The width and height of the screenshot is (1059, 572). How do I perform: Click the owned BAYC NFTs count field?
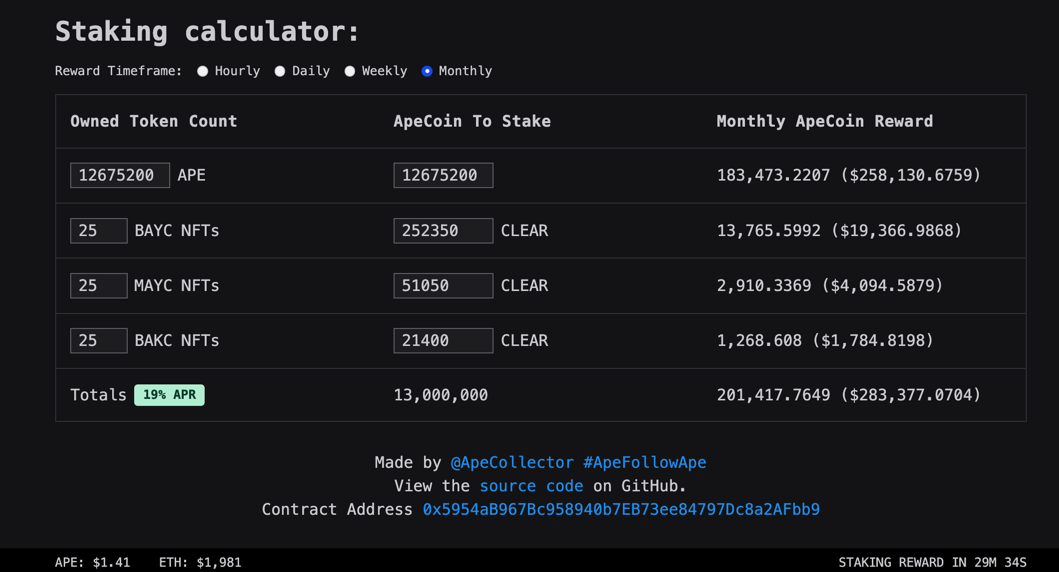(98, 230)
